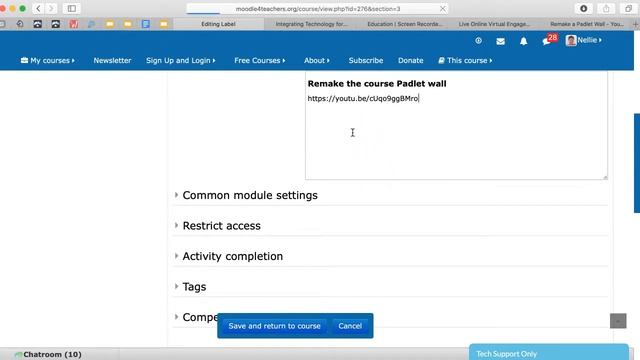640x360 pixels.
Task: Open the Nellie user menu
Action: (589, 40)
